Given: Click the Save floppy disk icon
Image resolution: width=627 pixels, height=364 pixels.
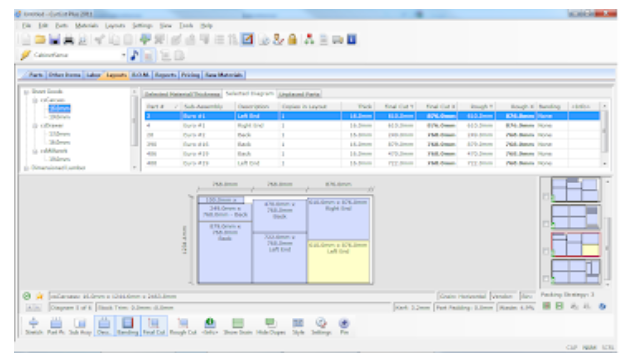Looking at the screenshot, I should 54,40.
